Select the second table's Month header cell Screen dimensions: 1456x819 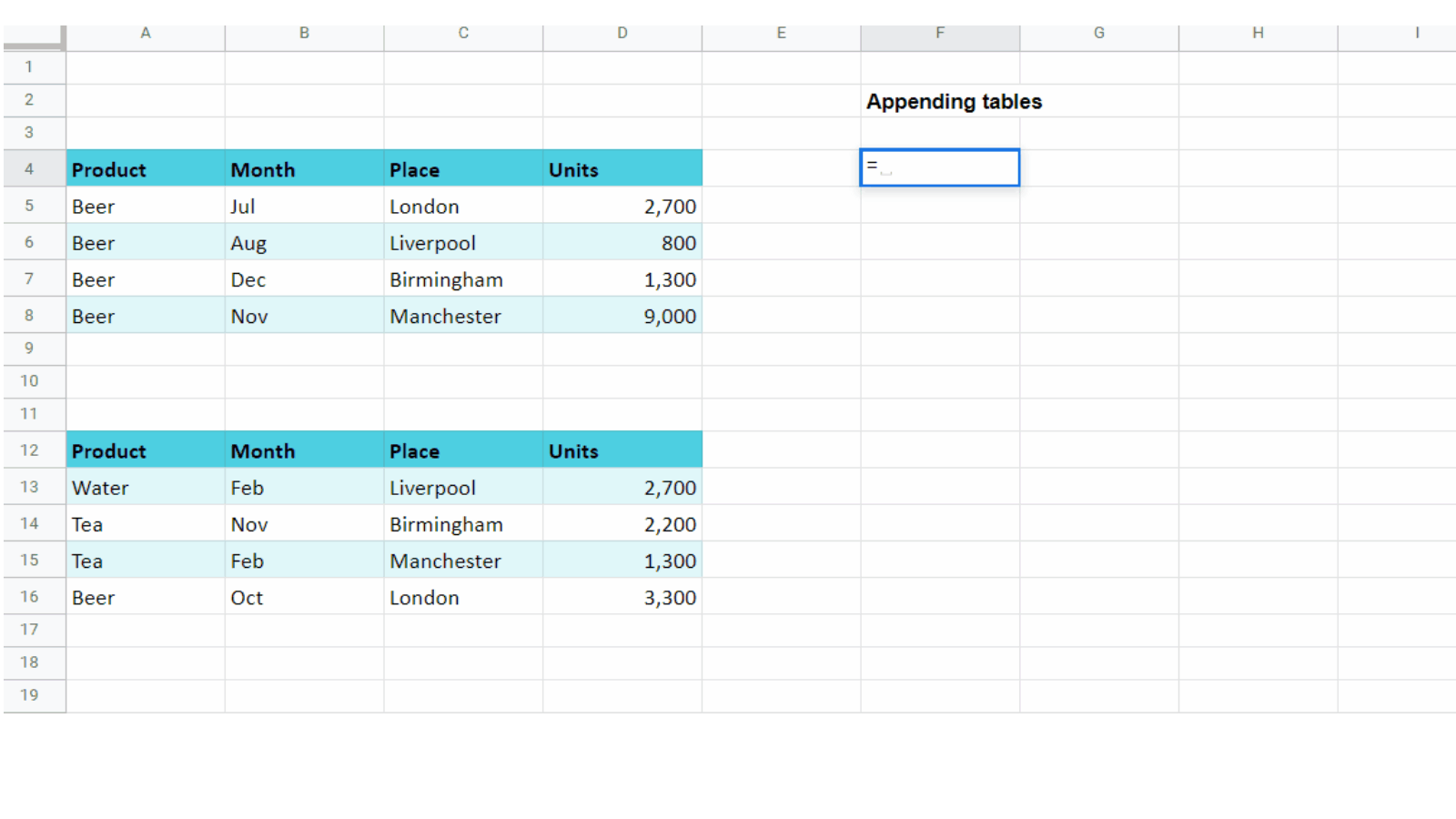304,451
